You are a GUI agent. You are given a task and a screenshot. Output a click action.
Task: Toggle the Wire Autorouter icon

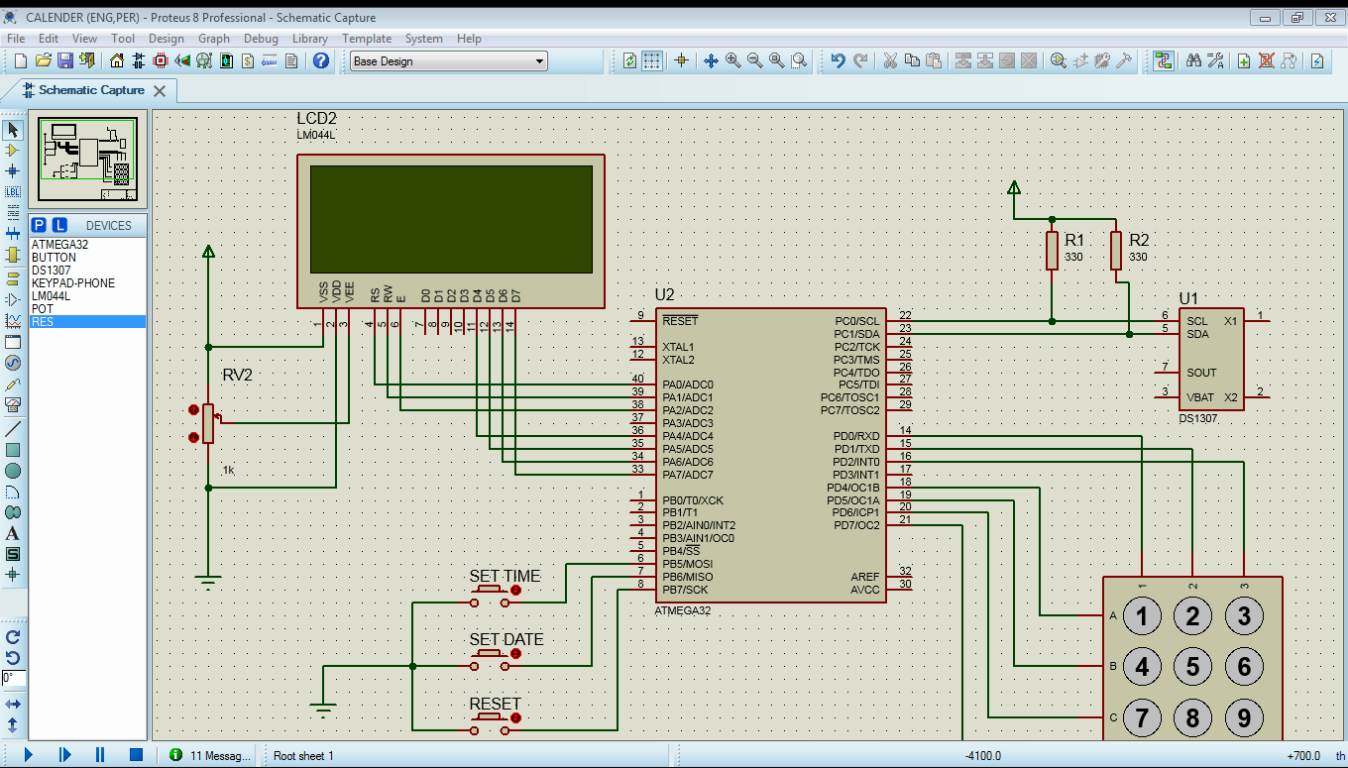[x=1163, y=61]
